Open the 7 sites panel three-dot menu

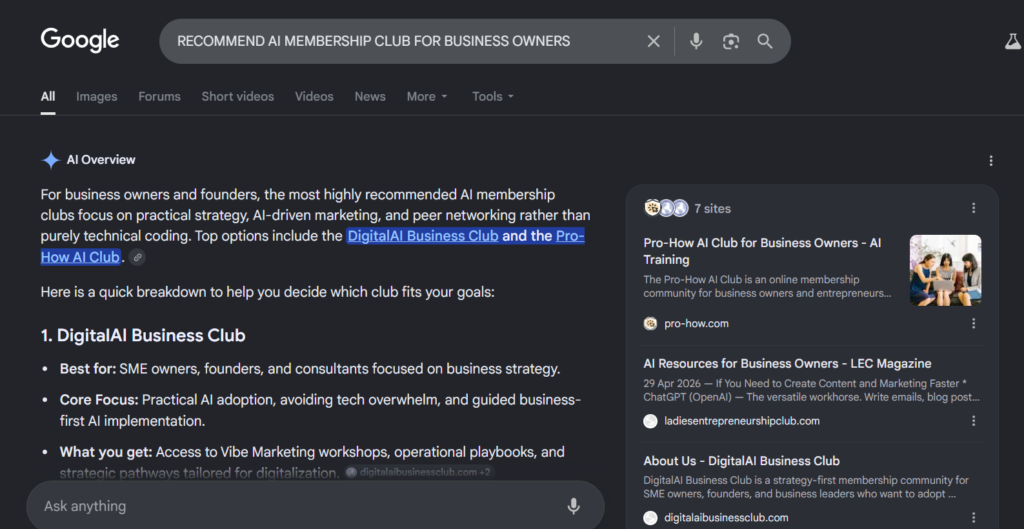coord(974,208)
